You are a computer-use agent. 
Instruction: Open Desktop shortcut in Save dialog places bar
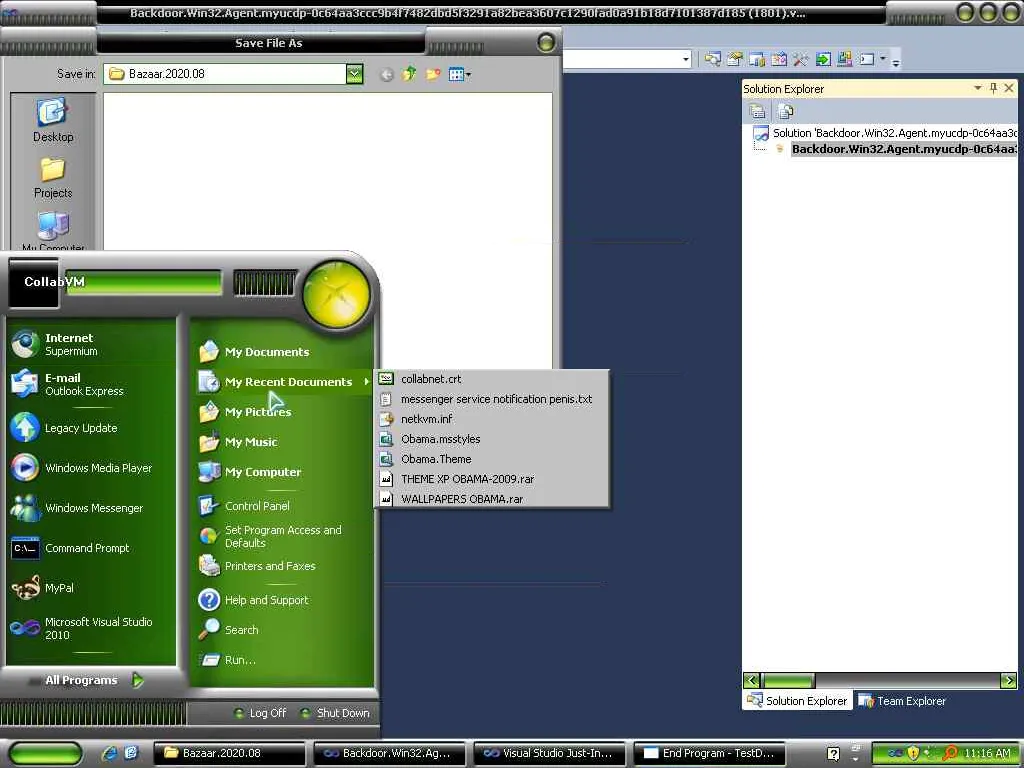pos(53,120)
